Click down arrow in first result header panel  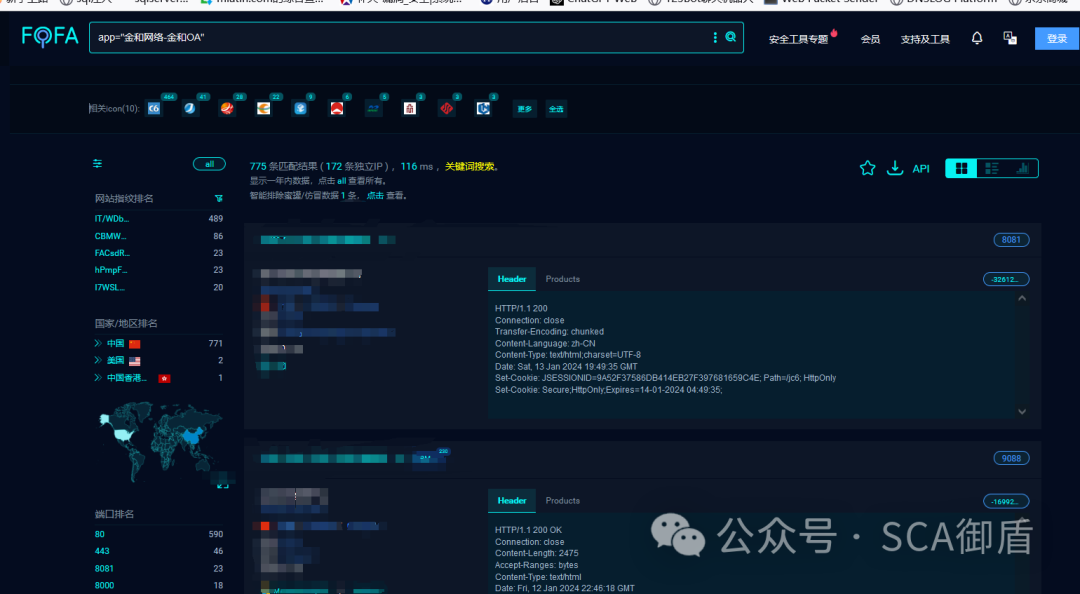[1022, 411]
